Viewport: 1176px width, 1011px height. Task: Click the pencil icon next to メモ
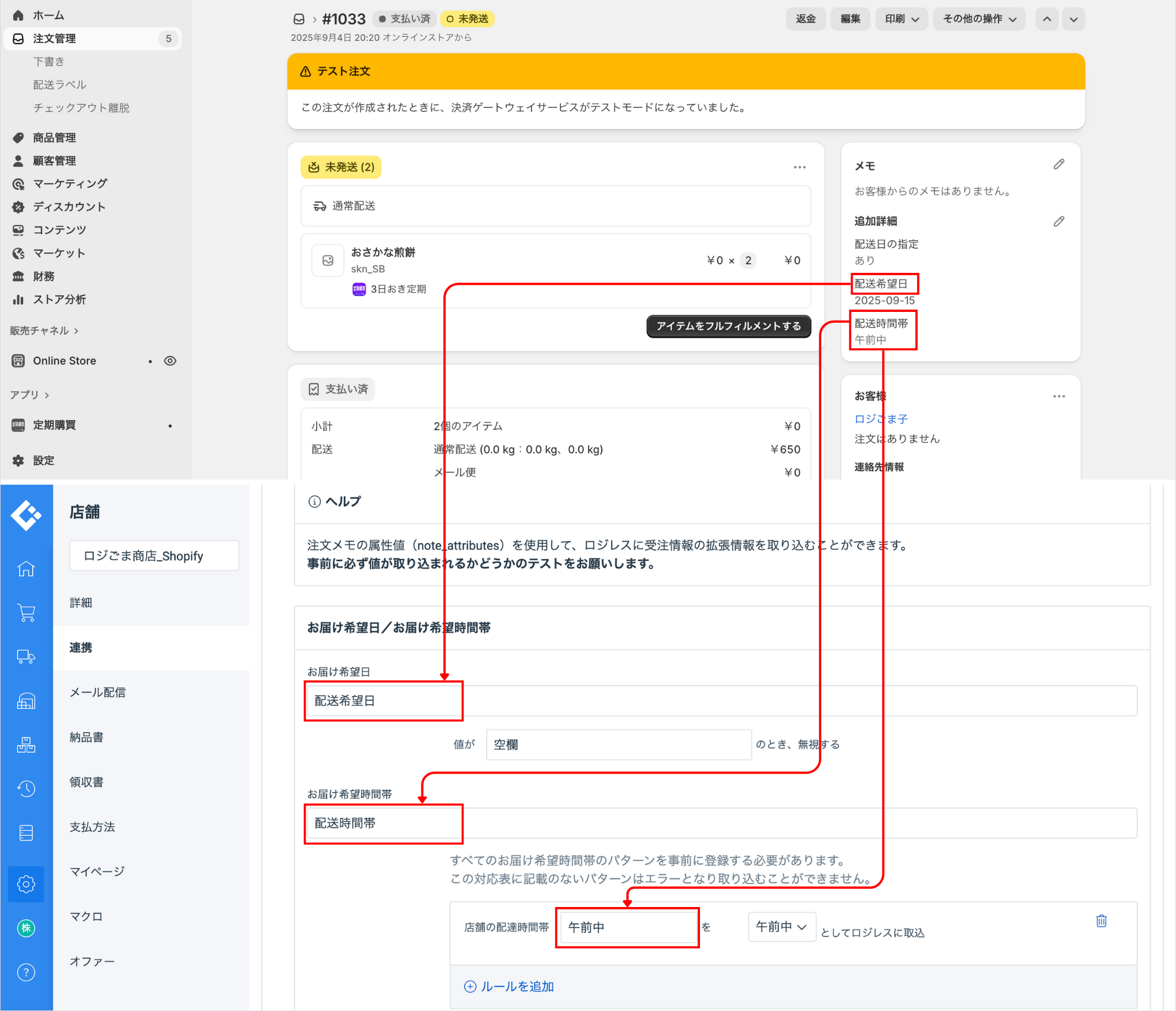[x=1059, y=165]
